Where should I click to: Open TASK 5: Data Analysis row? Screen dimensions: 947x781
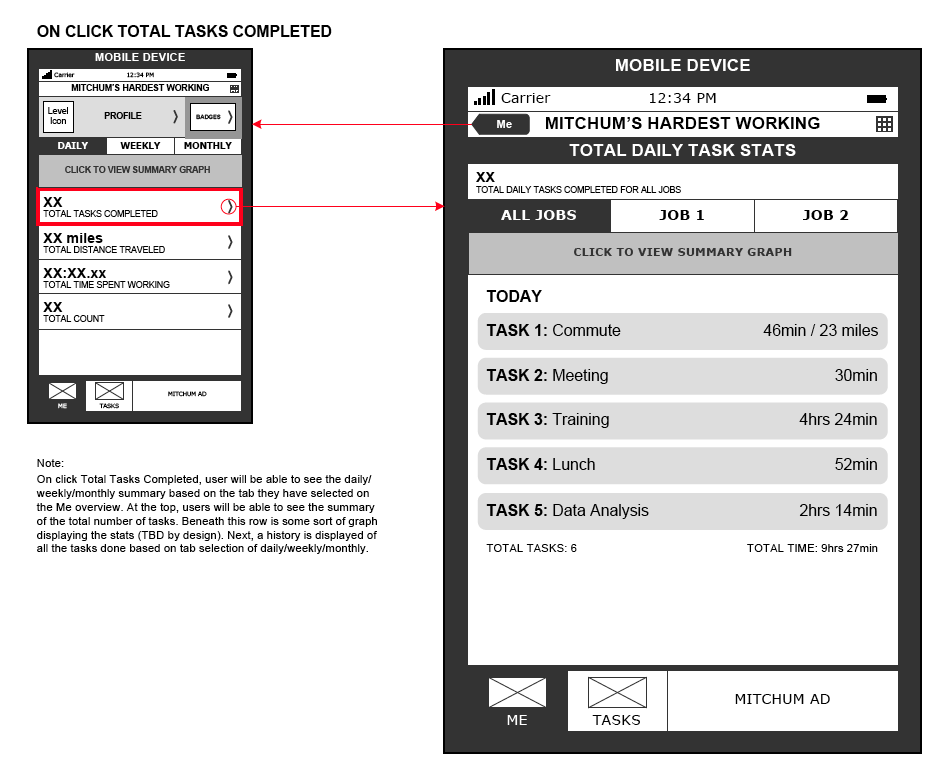[x=682, y=511]
